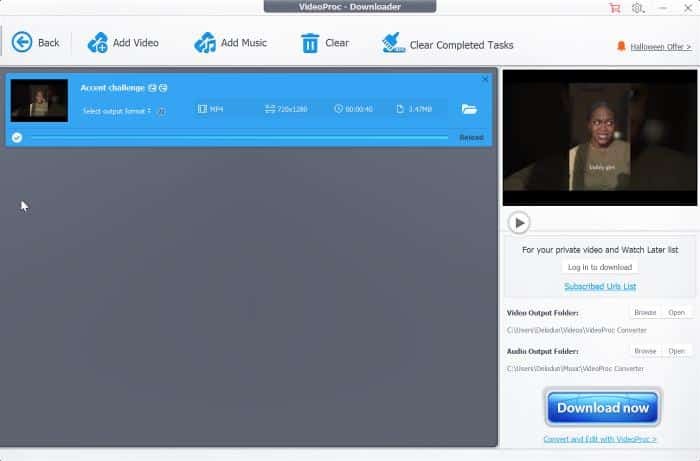Open the Halloween Offer link
700x461 pixels.
coord(661,47)
